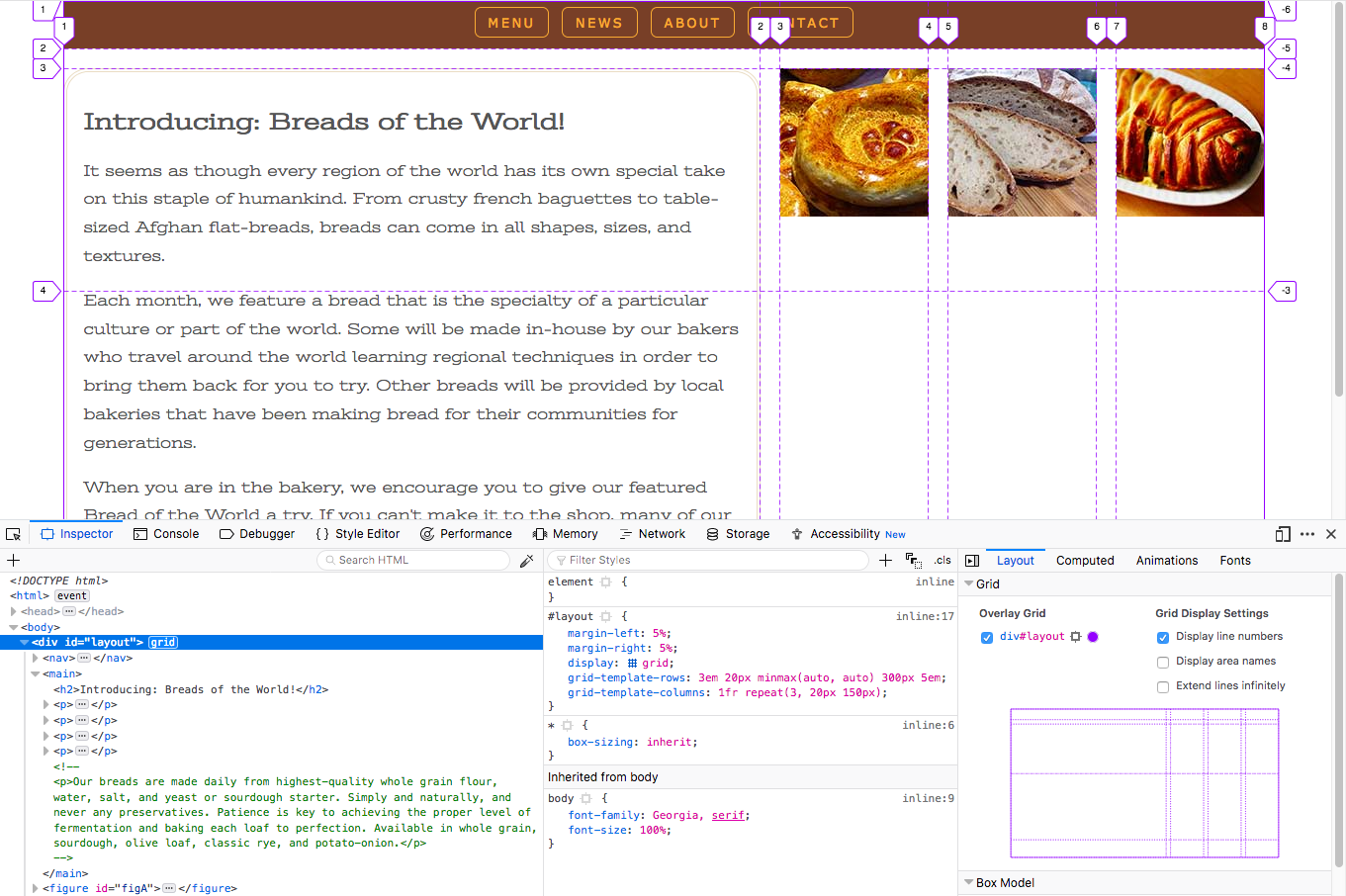Screen dimensions: 1346x896
Task: Click the event badge on html node
Action: [72, 595]
